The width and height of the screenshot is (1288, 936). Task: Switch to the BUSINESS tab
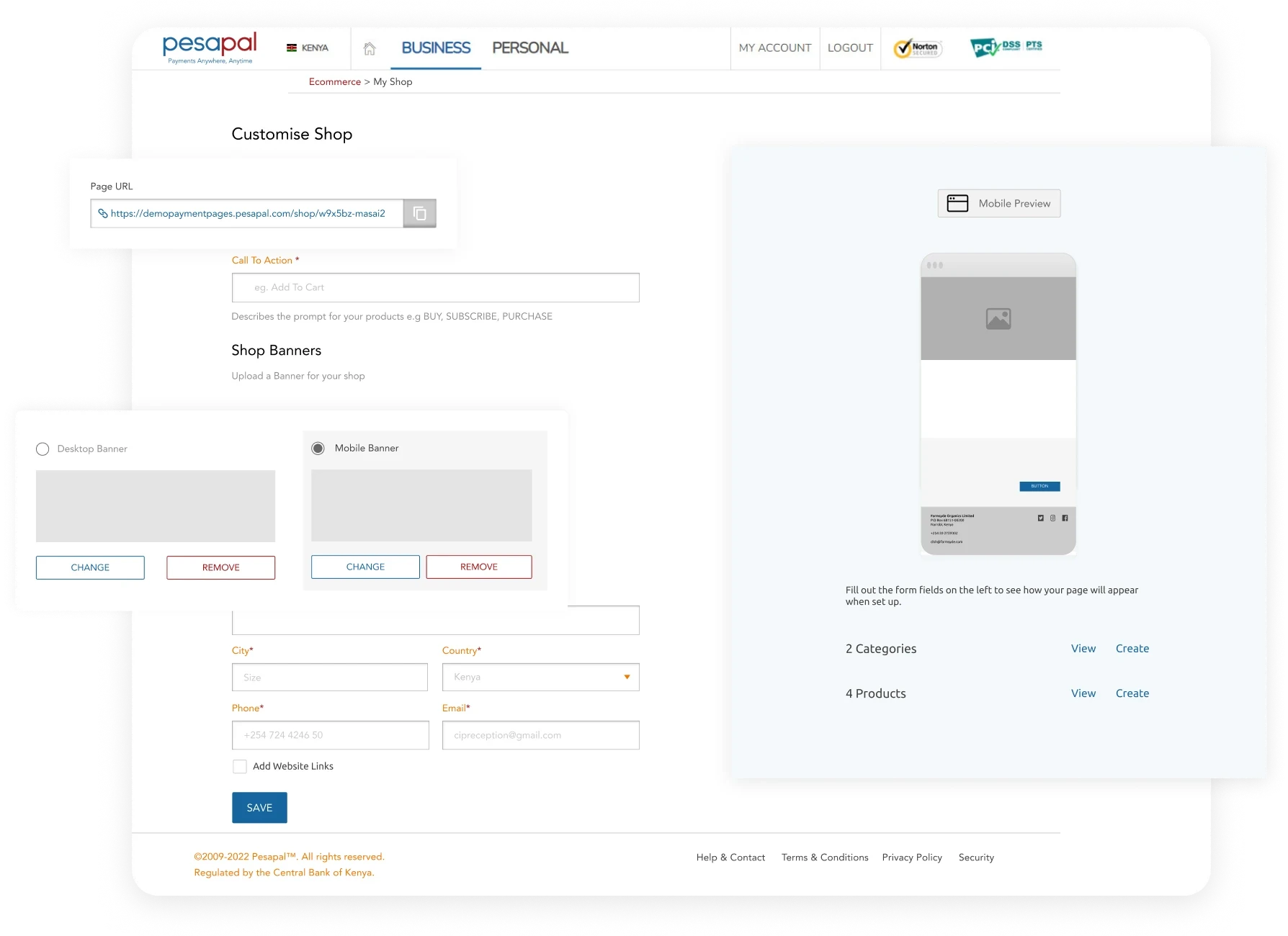point(436,48)
